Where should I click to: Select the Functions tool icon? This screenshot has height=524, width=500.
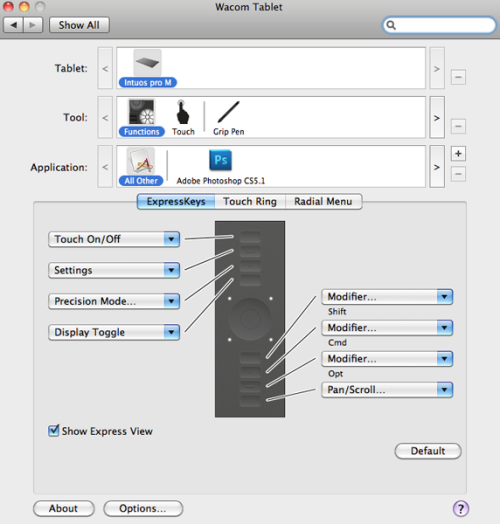point(141,112)
